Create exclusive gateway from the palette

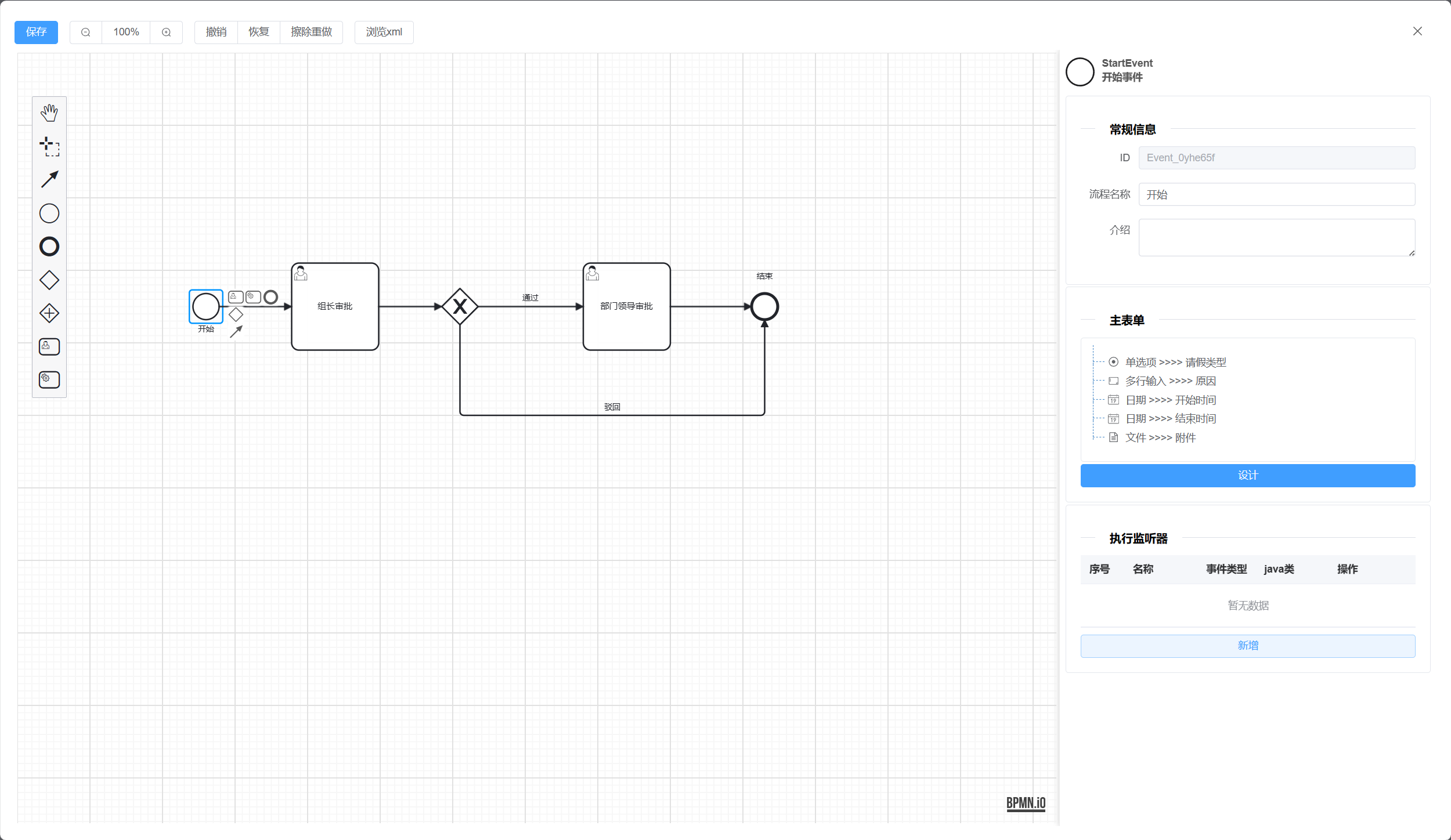click(49, 280)
